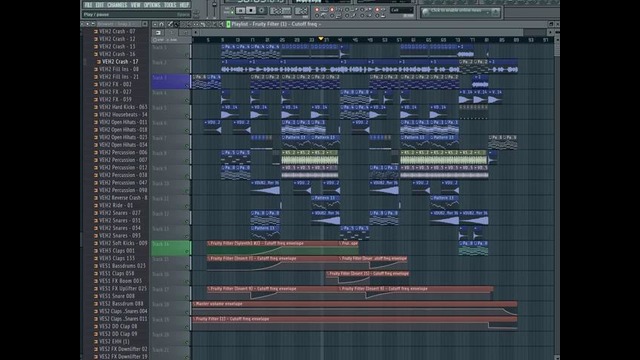Toggle mute switch on Track 6
Image resolution: width=640 pixels, height=360 pixels.
[187, 131]
